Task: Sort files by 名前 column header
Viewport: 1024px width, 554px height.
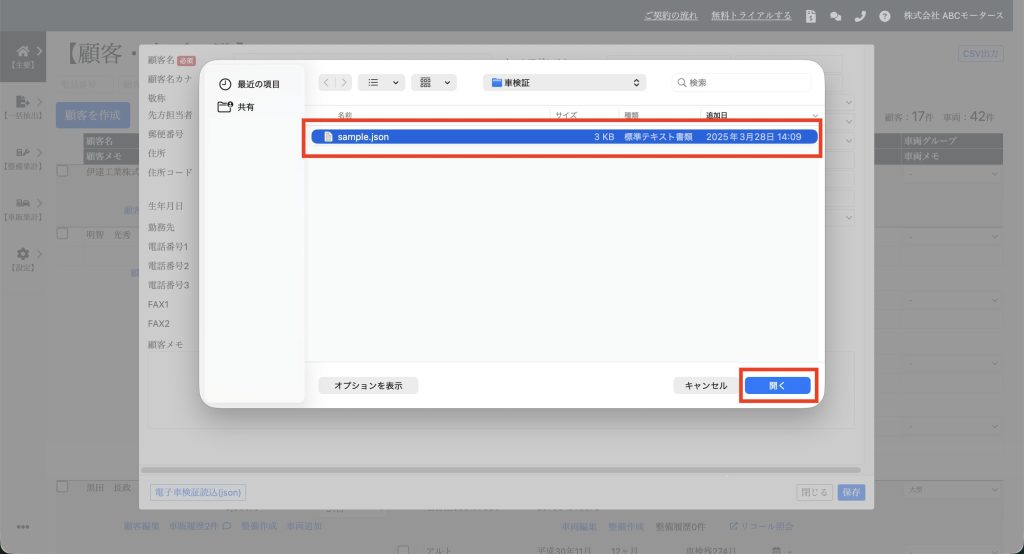Action: (x=345, y=115)
